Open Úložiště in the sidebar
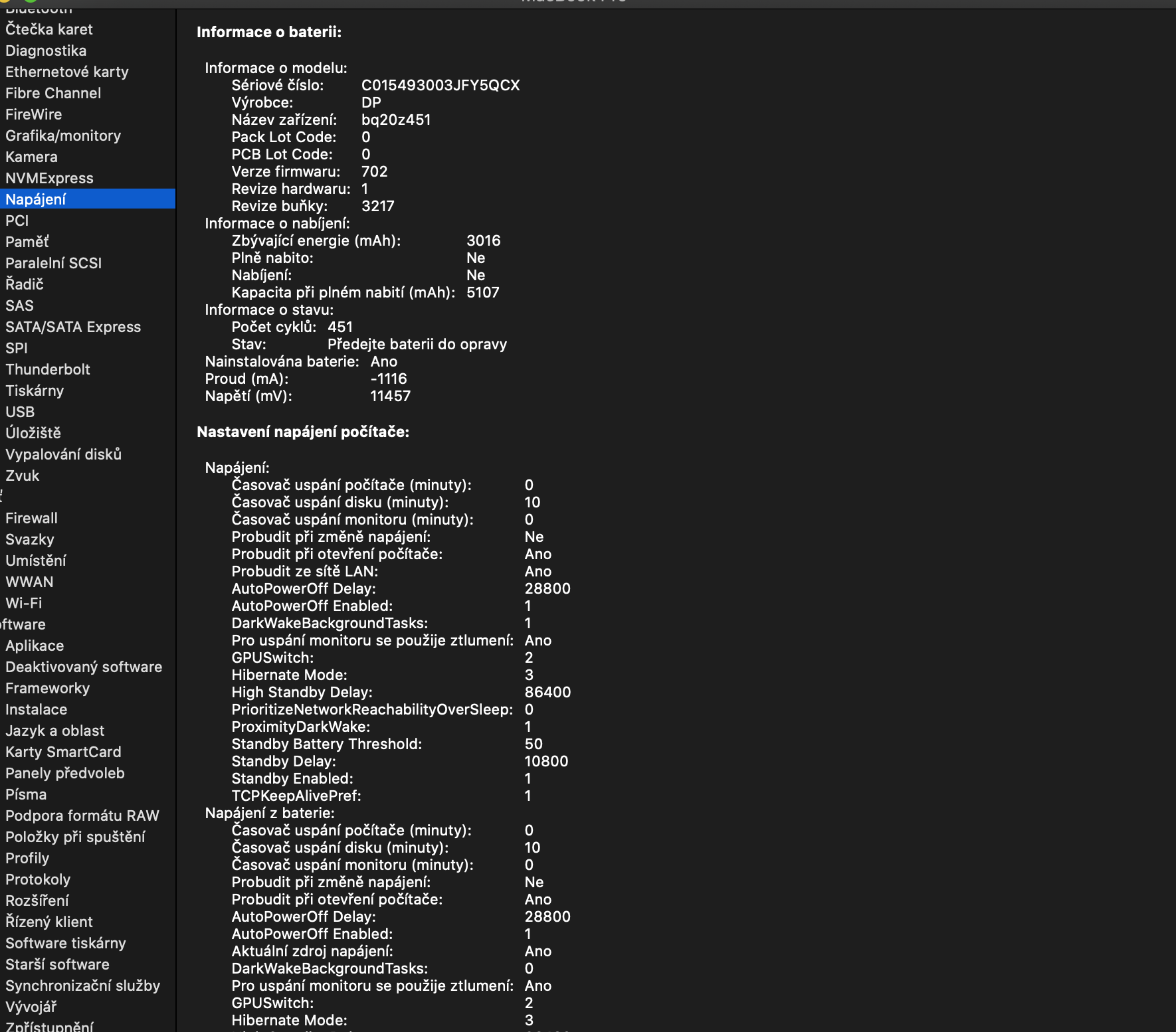Screen dimensions: 1176x1032 point(33,433)
